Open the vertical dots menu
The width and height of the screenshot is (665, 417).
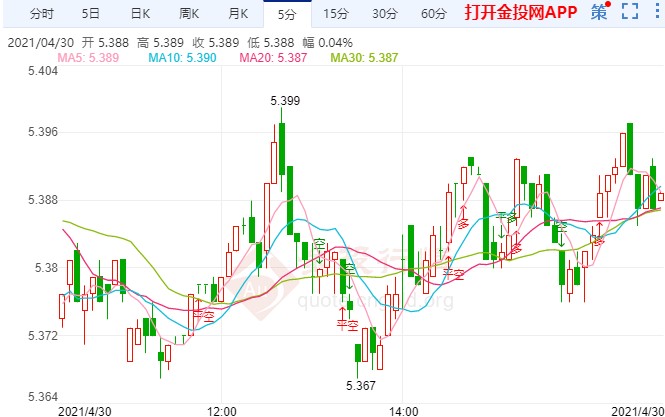coord(658,11)
